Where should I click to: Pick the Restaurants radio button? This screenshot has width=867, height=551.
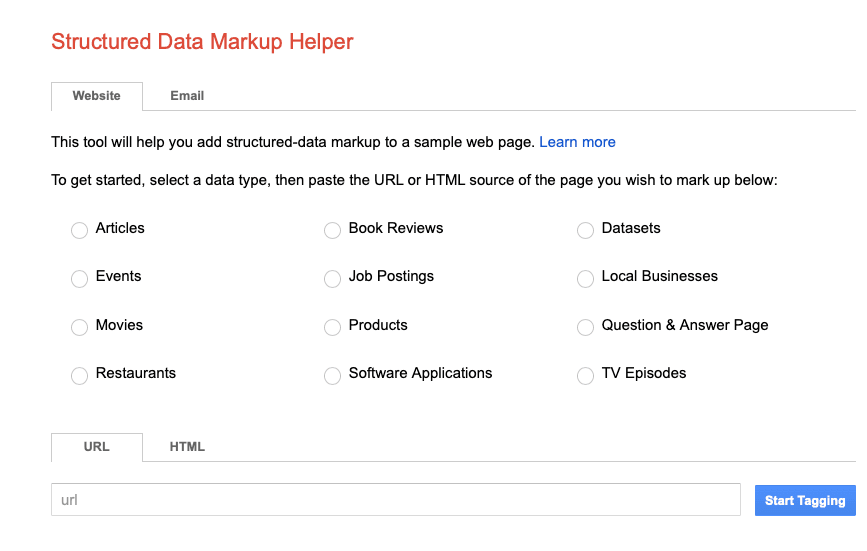tap(80, 376)
